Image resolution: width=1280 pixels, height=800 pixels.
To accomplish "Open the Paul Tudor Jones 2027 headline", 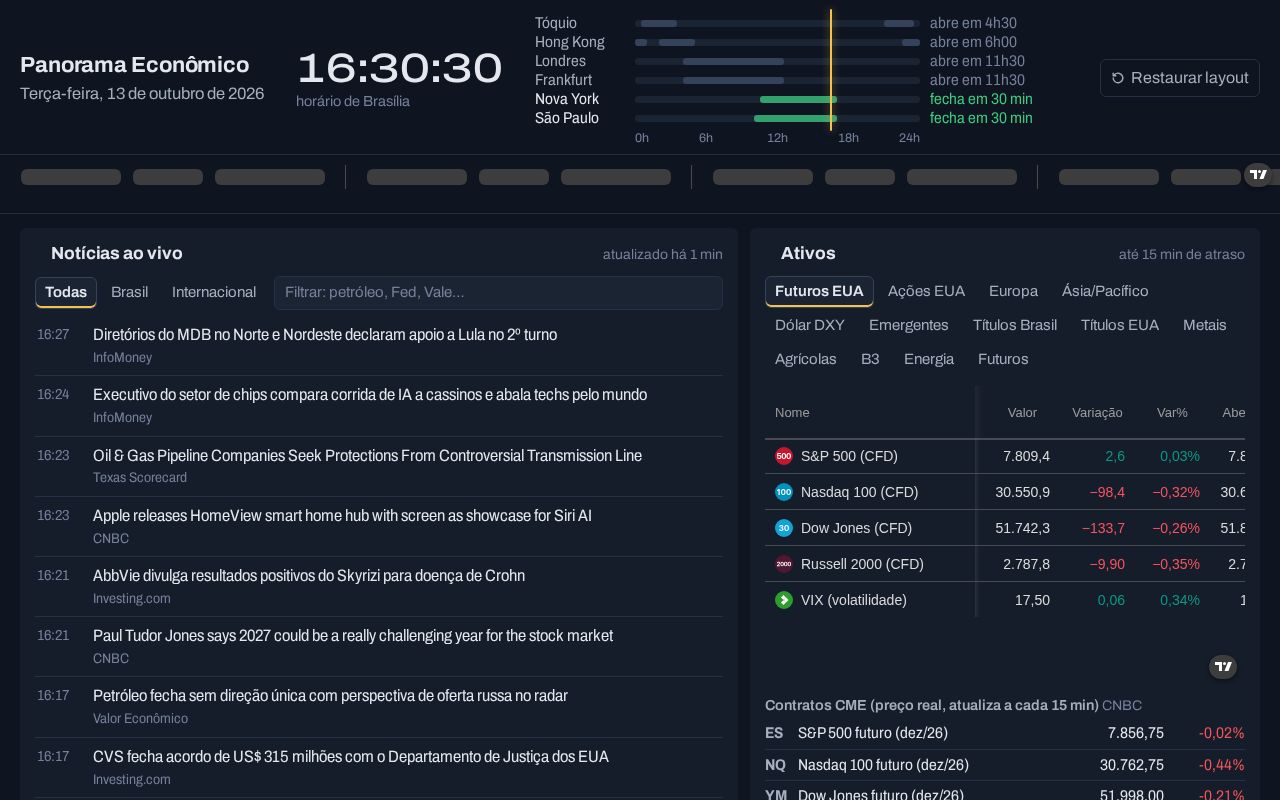I will tap(353, 636).
